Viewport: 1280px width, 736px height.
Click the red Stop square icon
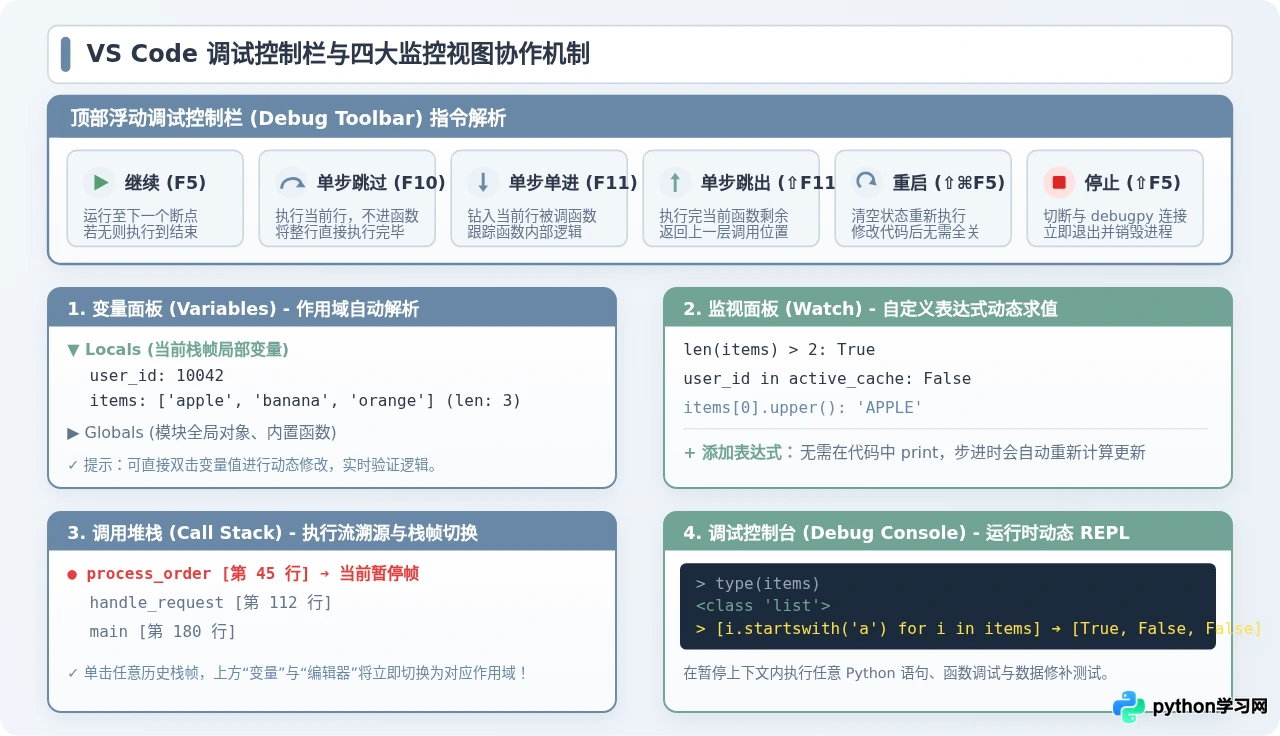click(x=1059, y=183)
